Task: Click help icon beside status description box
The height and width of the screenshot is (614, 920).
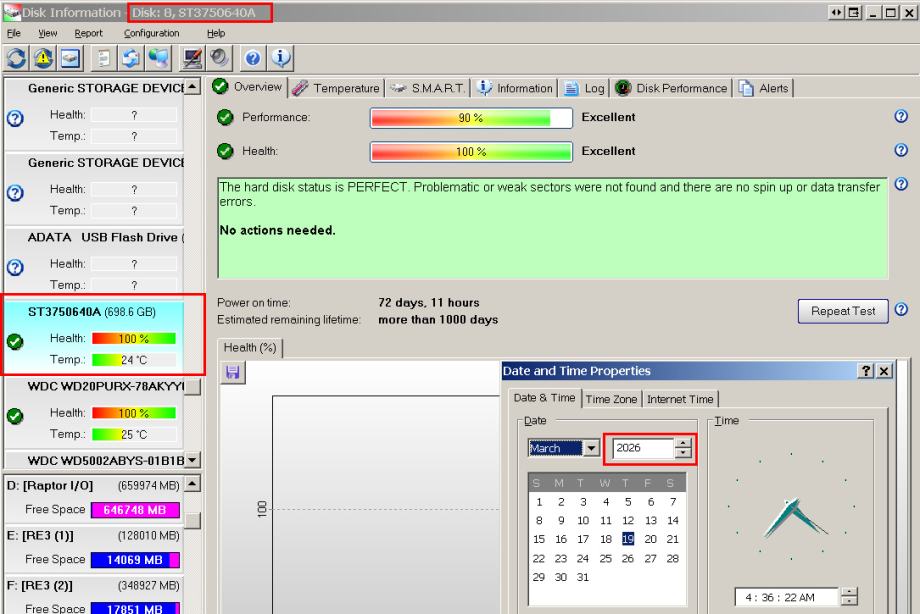Action: click(x=901, y=184)
